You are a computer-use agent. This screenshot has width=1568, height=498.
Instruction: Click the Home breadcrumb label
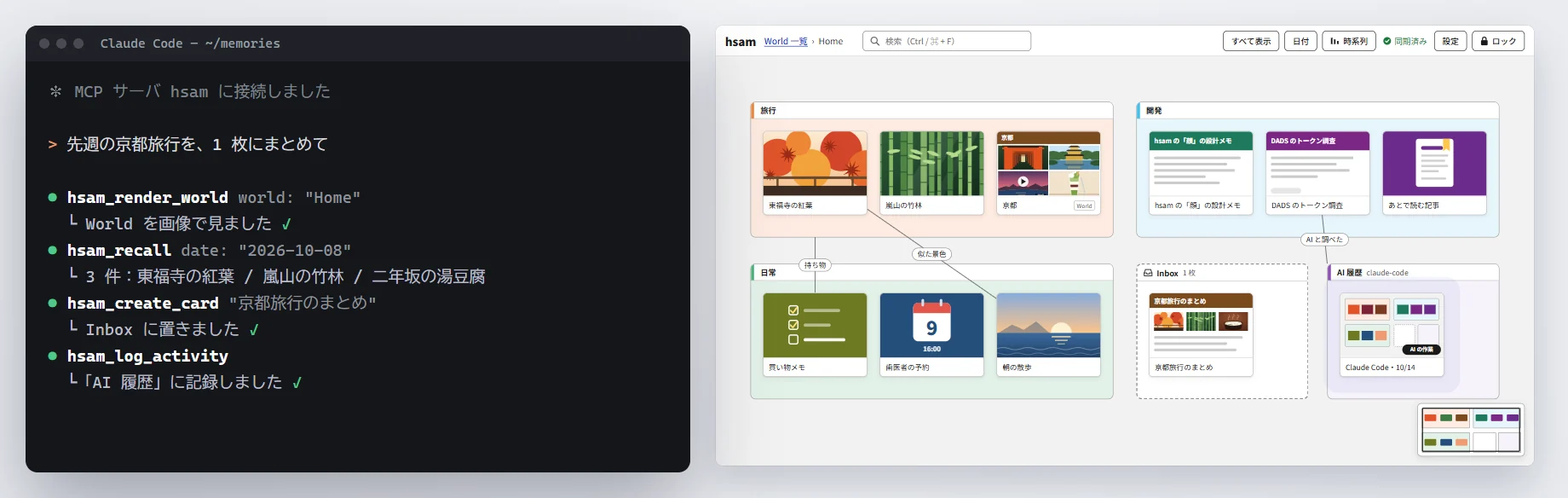click(x=831, y=41)
